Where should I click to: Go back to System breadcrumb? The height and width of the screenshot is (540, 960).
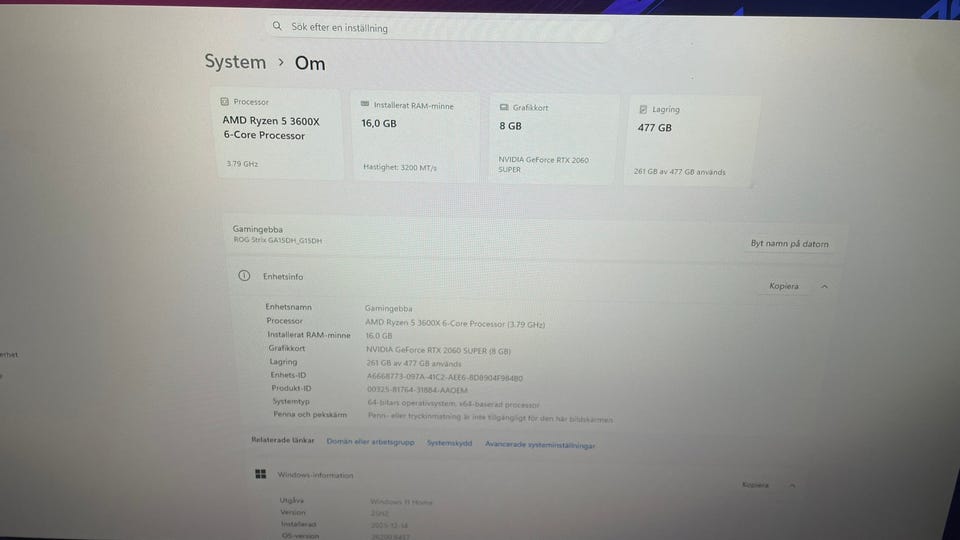pyautogui.click(x=235, y=62)
